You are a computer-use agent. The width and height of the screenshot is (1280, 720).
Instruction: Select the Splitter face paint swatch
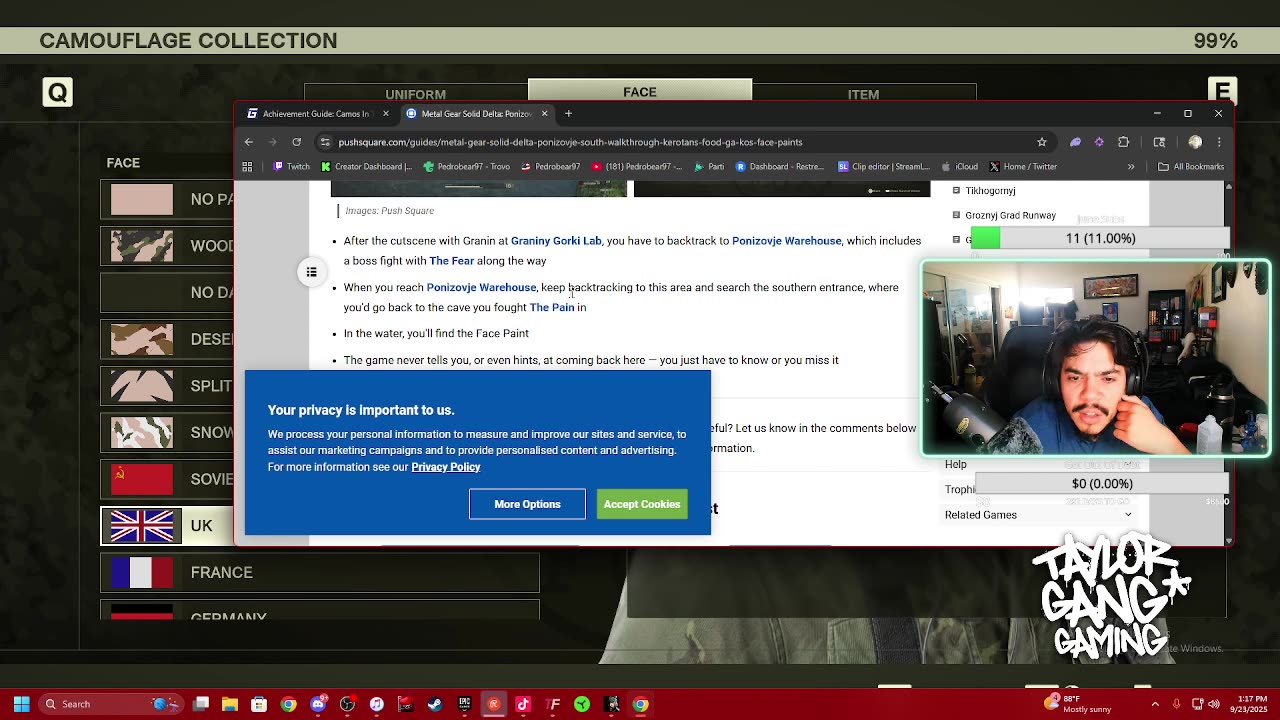[x=142, y=386]
